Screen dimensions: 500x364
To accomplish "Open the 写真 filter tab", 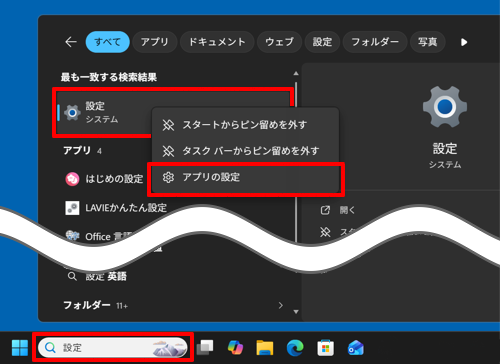I will point(427,42).
